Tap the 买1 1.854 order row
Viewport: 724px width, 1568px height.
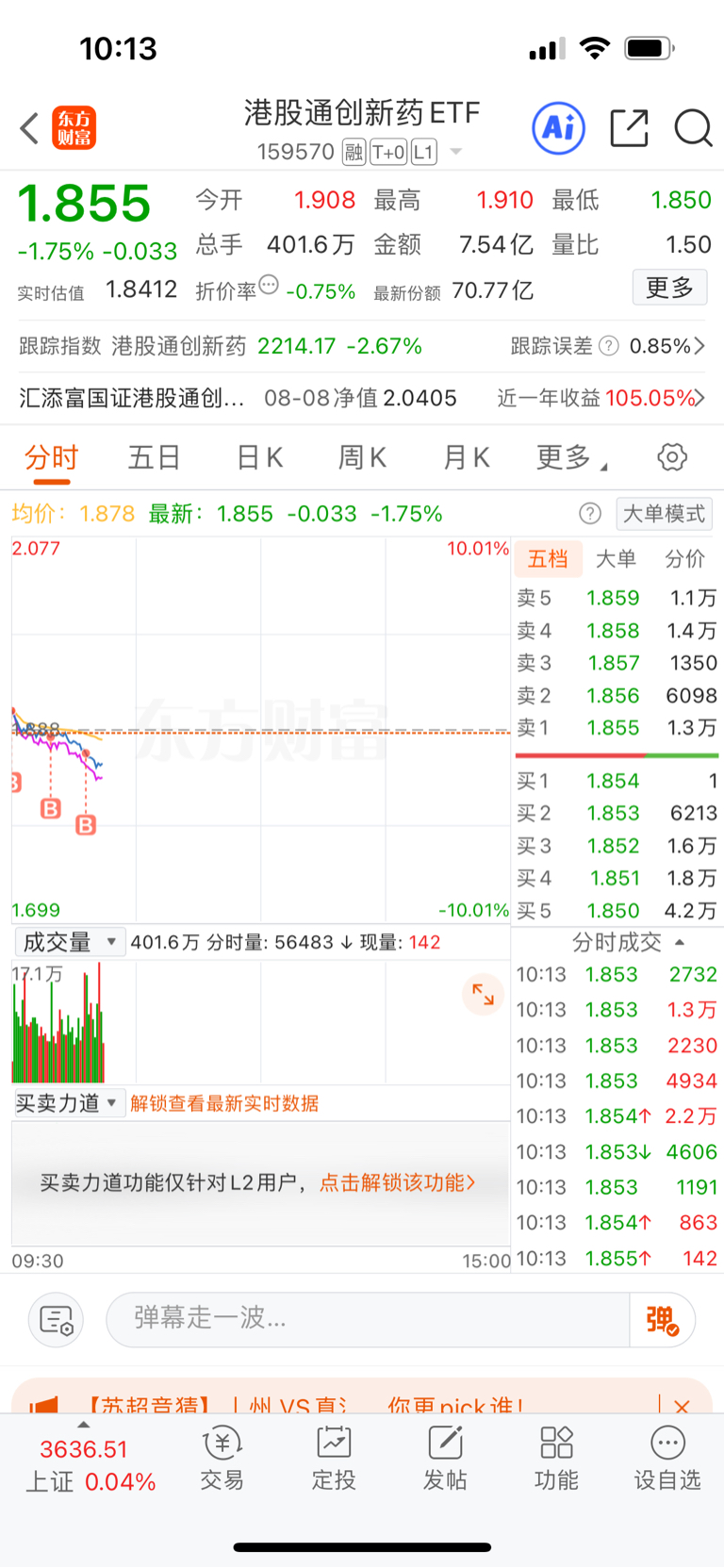click(x=617, y=781)
